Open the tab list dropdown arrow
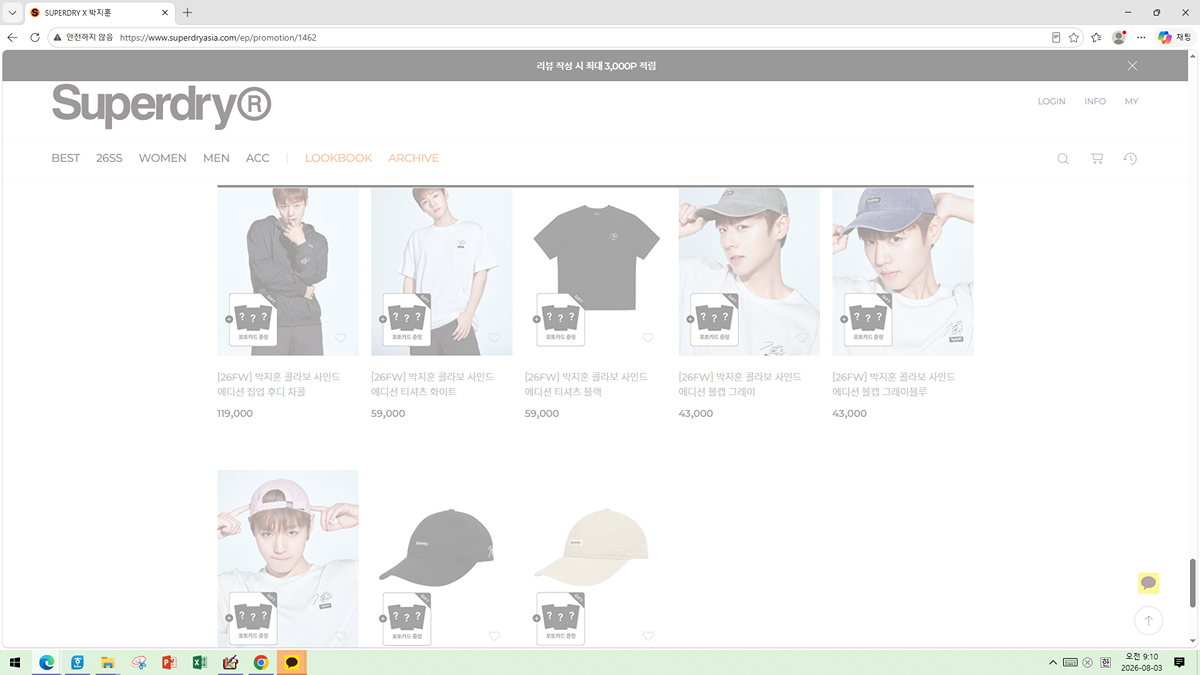The height and width of the screenshot is (675, 1200). pos(12,13)
